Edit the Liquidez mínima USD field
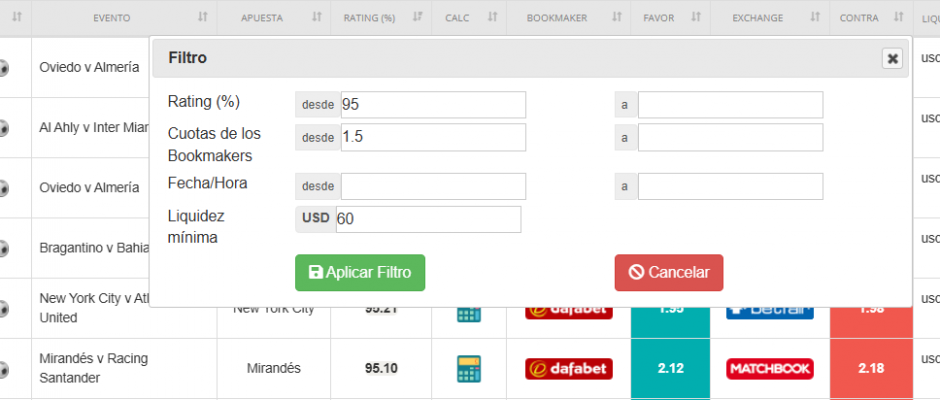The width and height of the screenshot is (940, 400). (427, 220)
